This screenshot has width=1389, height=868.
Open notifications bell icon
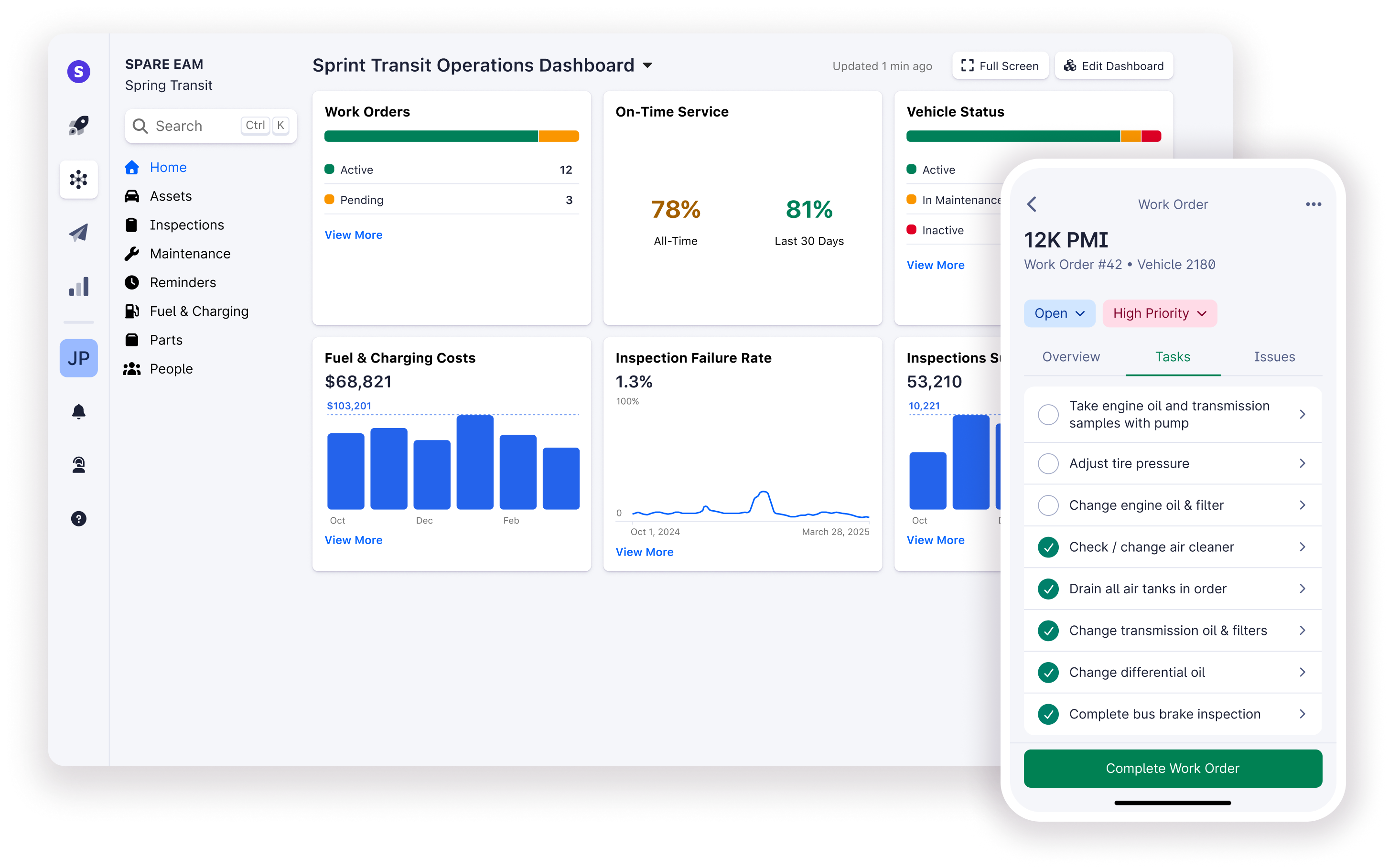point(79,412)
